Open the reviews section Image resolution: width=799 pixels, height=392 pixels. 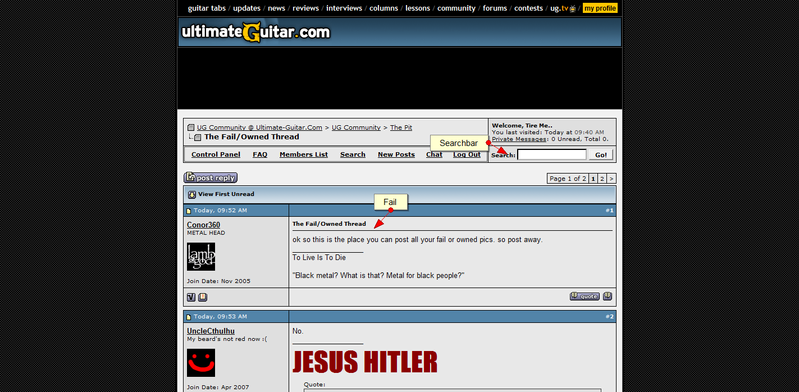[306, 8]
